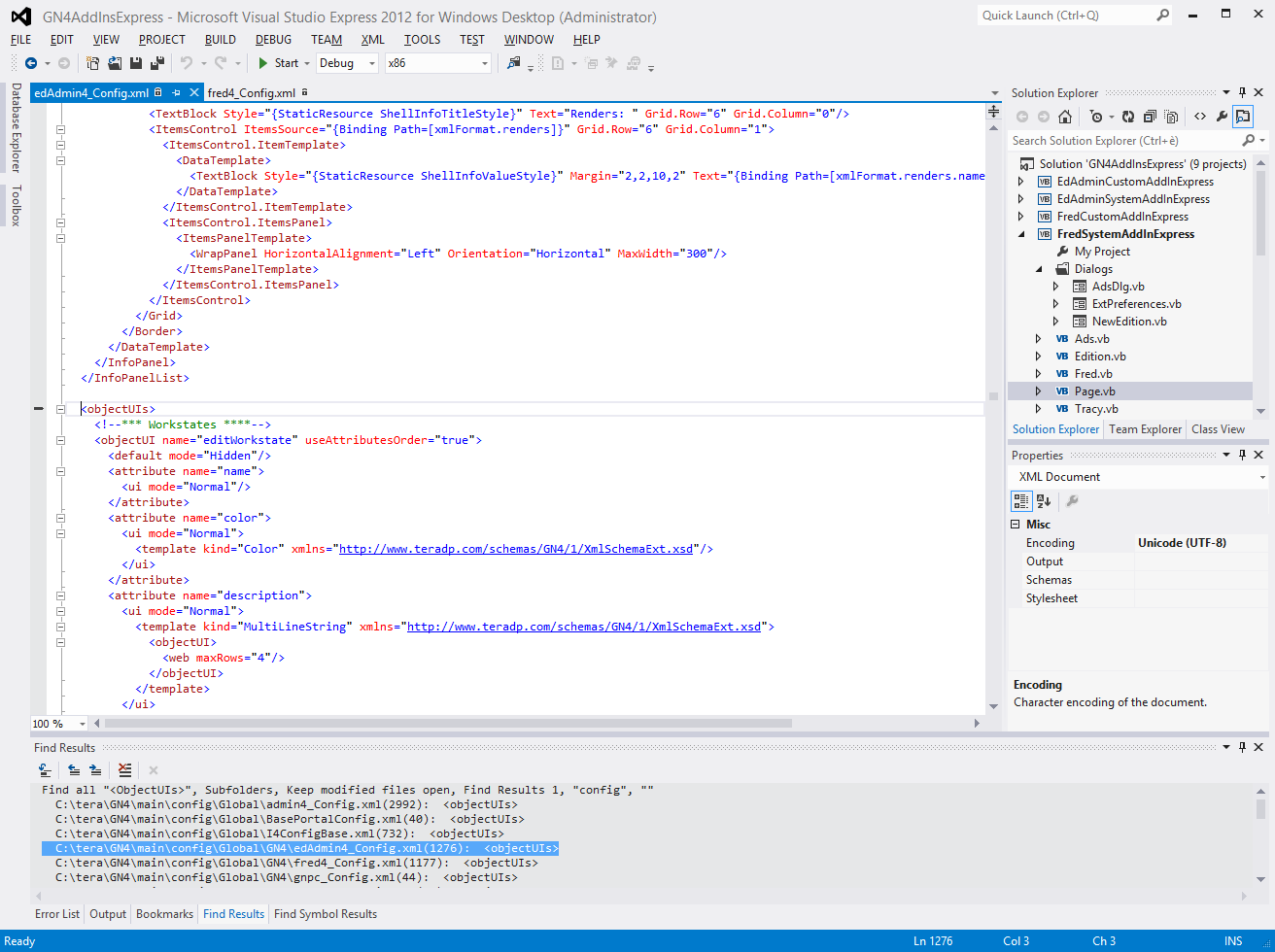Click the View Code icon in Solution Explorer

point(1200,117)
